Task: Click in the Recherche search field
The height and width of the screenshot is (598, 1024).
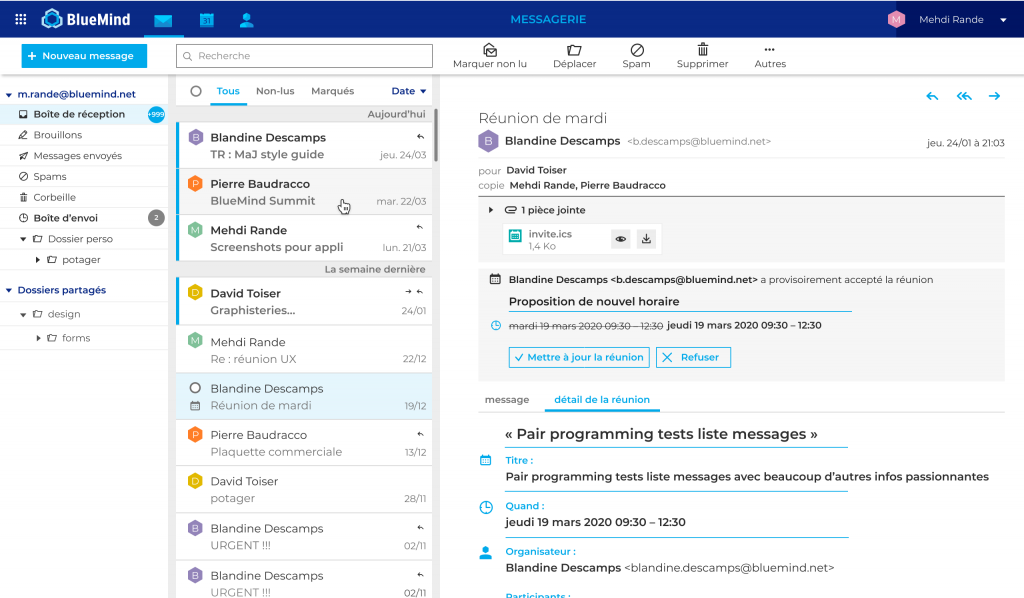Action: (305, 56)
